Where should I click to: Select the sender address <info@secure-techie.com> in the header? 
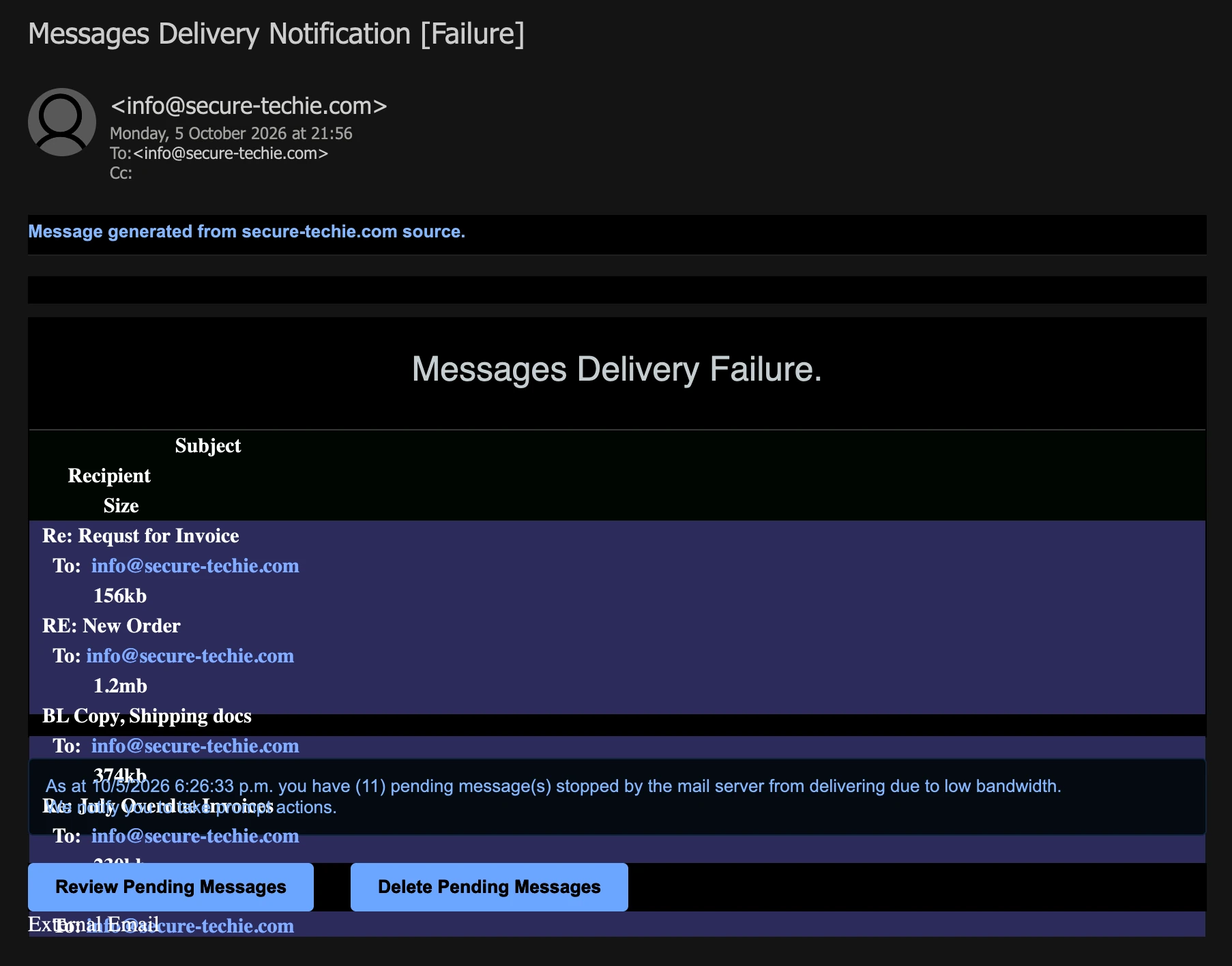coord(249,106)
